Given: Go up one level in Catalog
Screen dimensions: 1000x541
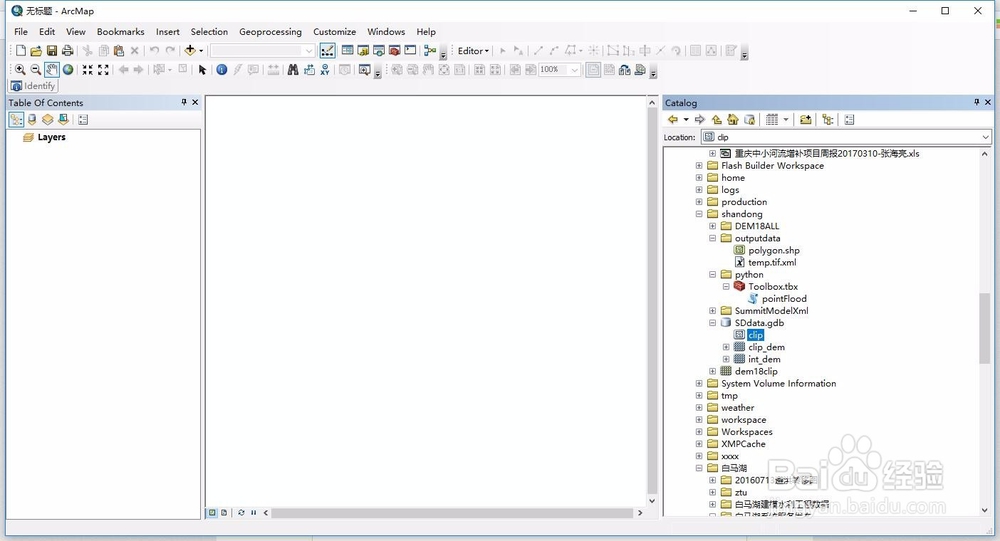Looking at the screenshot, I should point(717,119).
